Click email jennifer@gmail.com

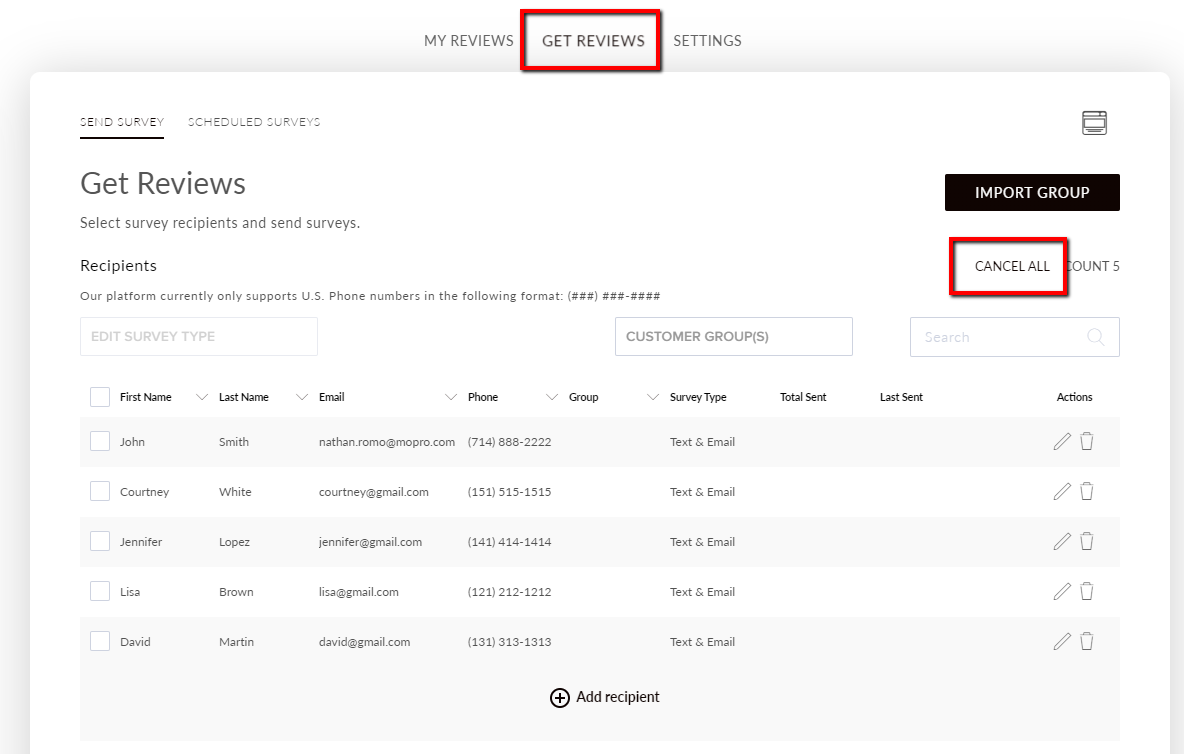coord(370,541)
